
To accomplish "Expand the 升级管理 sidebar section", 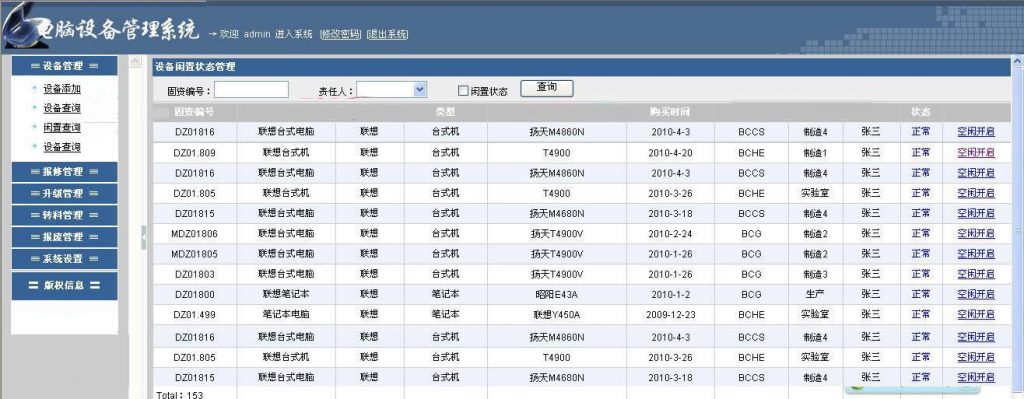I will 64,193.
